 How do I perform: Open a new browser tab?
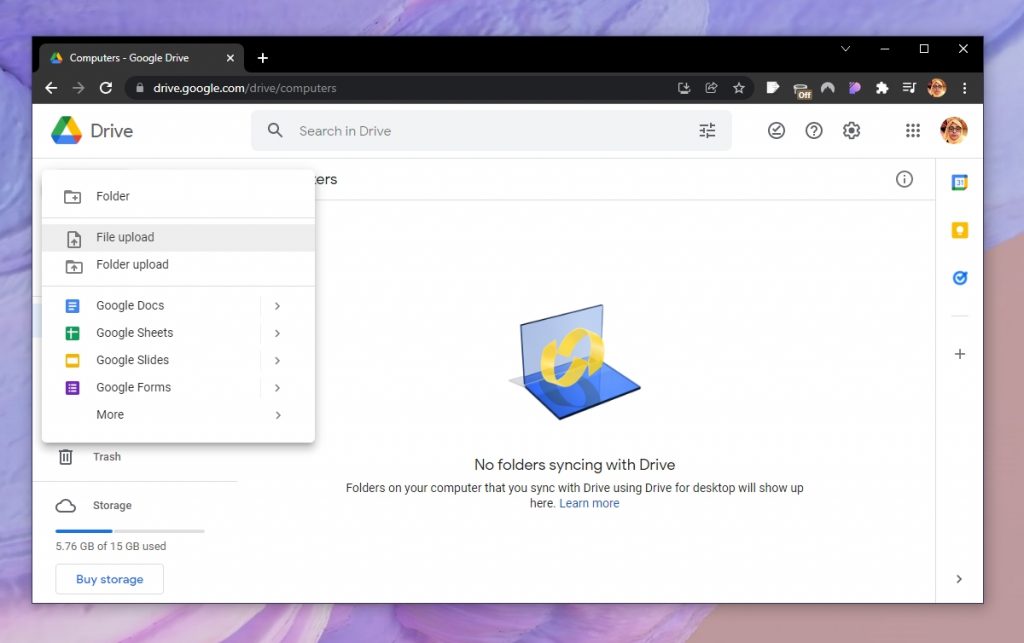263,58
